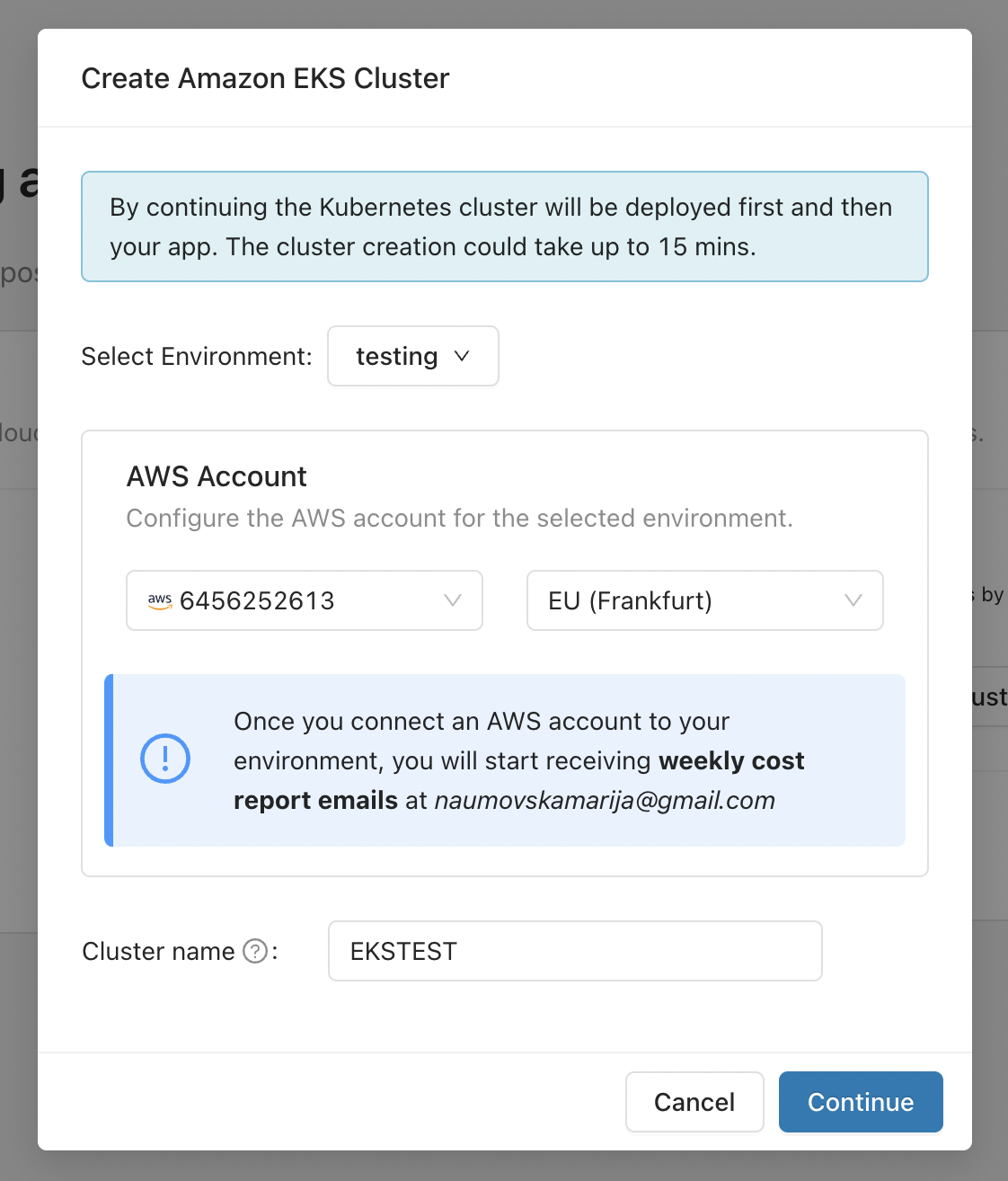The width and height of the screenshot is (1008, 1181).
Task: Click the Create Amazon EKS Cluster title
Action: click(265, 78)
